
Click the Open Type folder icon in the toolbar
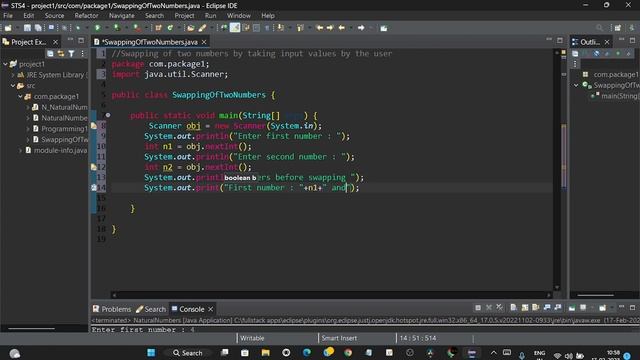(191, 28)
